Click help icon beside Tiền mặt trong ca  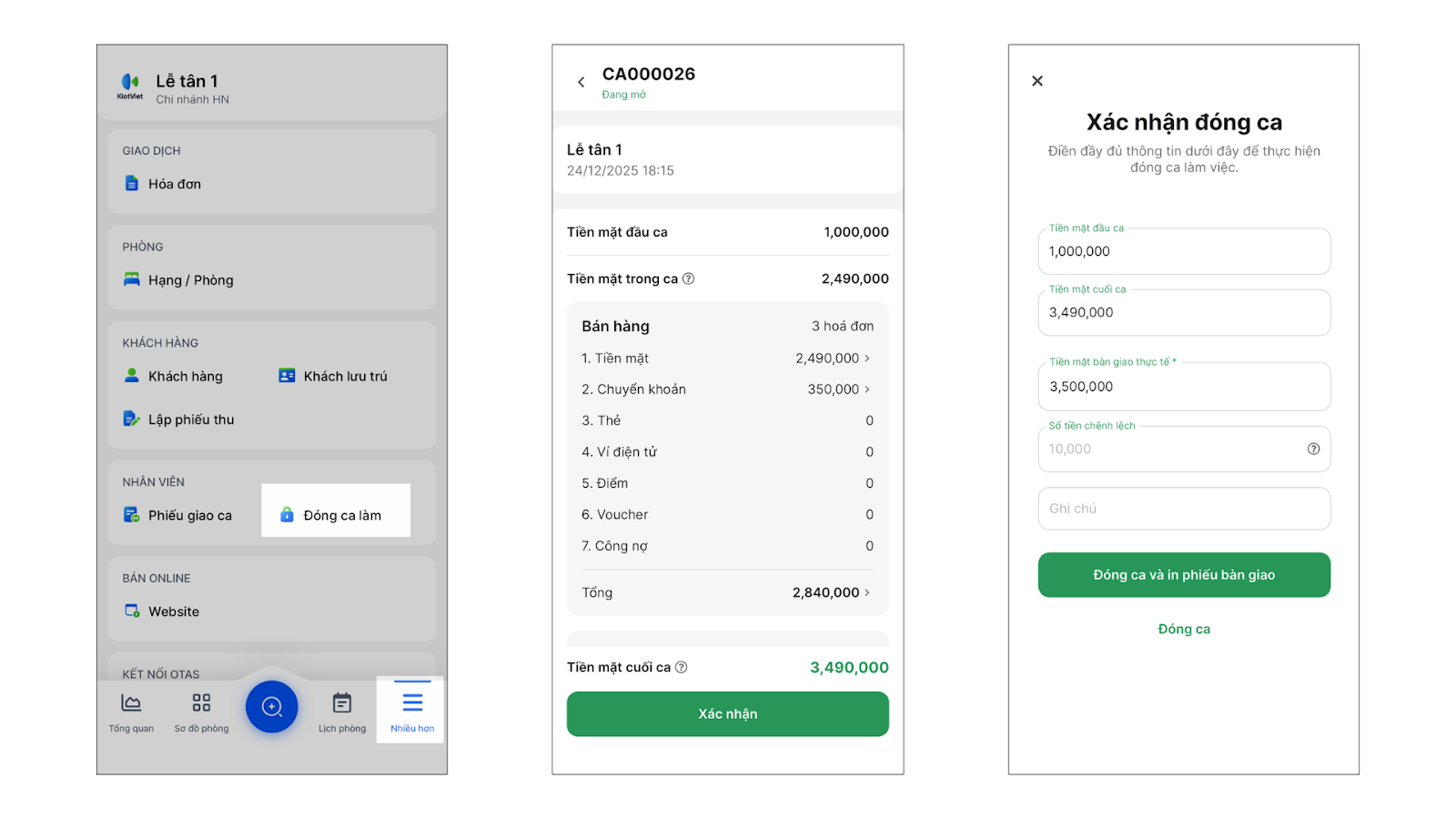[689, 278]
